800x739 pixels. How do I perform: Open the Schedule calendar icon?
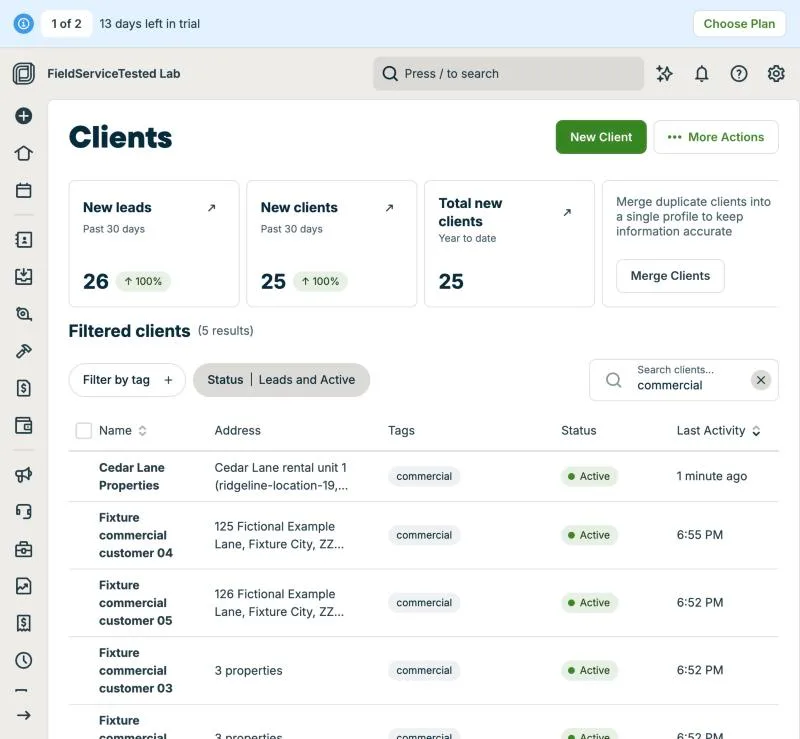tap(23, 190)
